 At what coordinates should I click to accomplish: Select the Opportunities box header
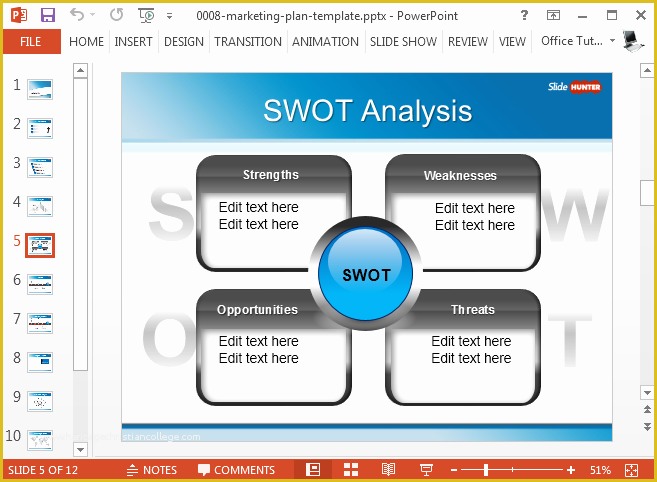[x=257, y=309]
